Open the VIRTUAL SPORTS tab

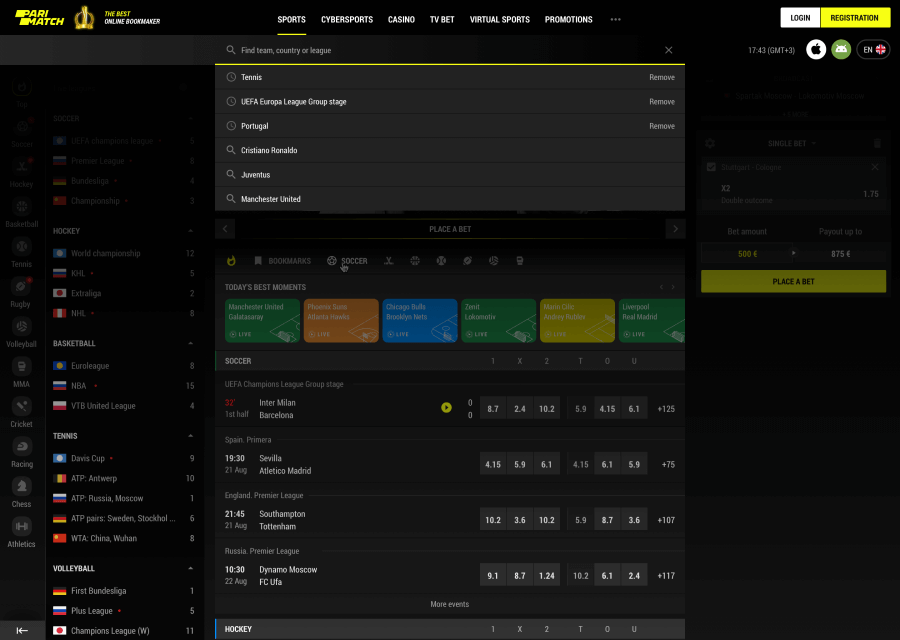coord(500,20)
